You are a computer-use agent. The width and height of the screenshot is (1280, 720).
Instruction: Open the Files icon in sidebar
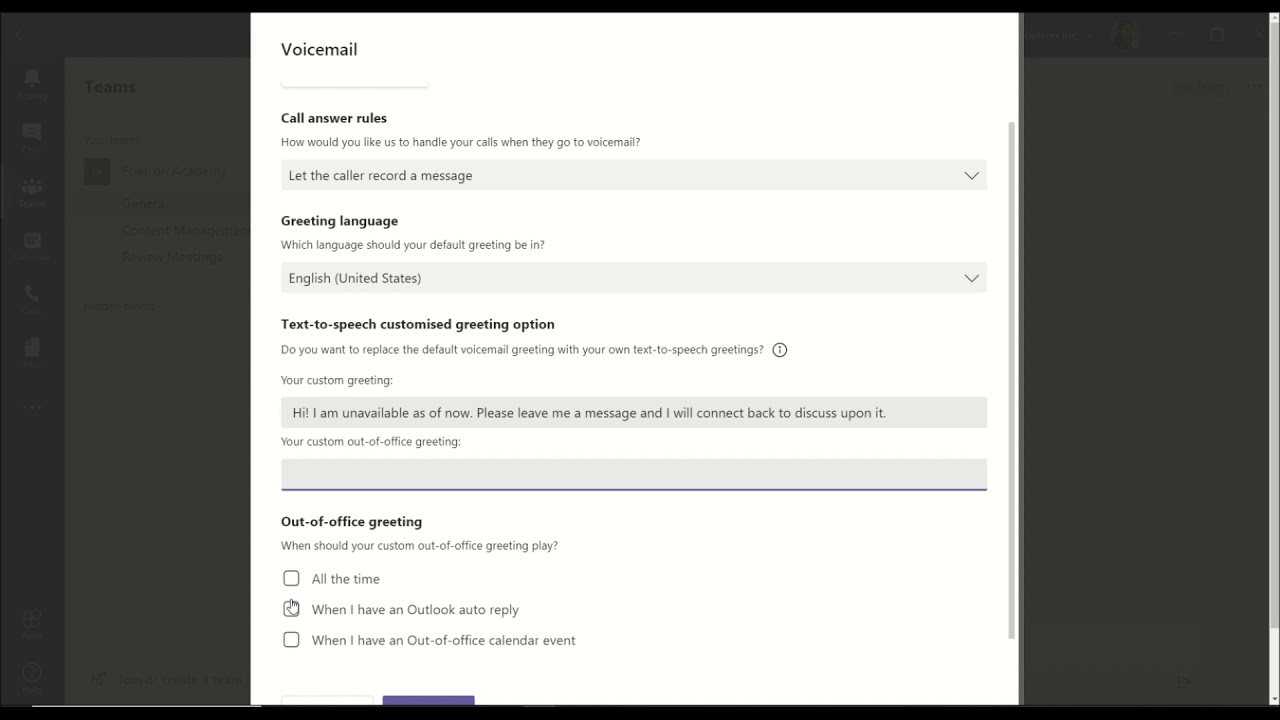32,350
